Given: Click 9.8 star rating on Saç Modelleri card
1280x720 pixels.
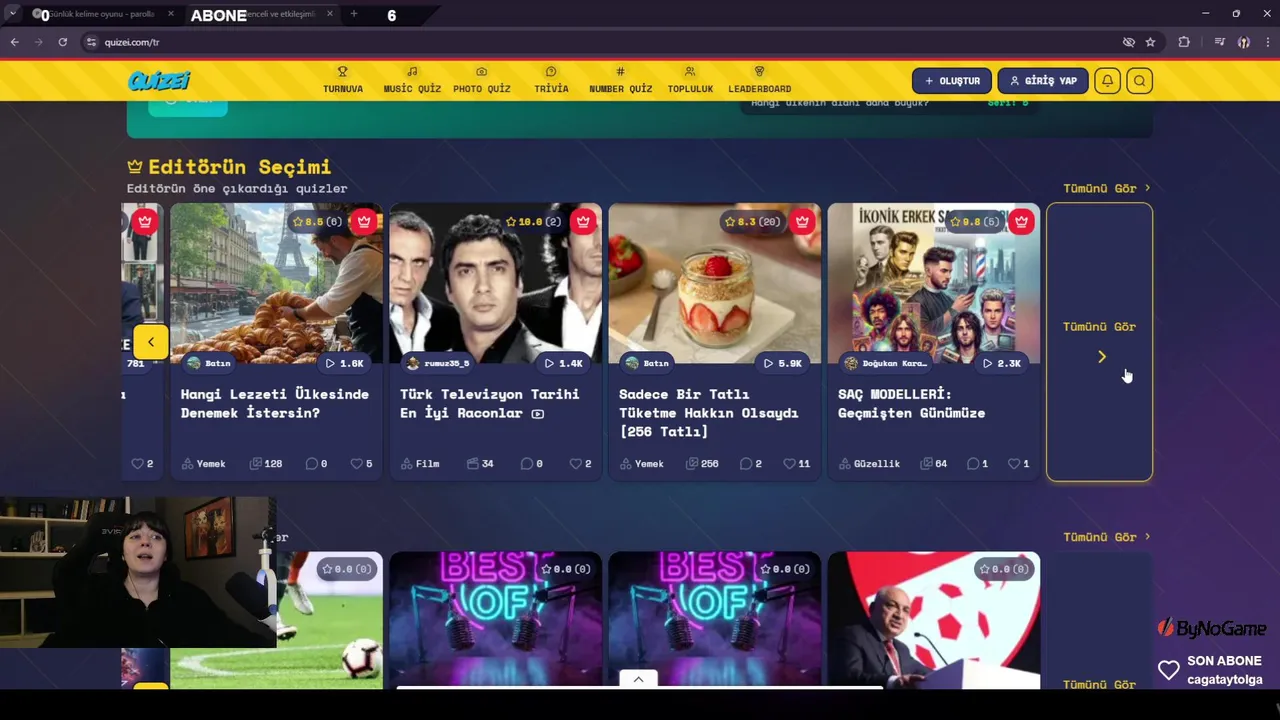Looking at the screenshot, I should [974, 221].
